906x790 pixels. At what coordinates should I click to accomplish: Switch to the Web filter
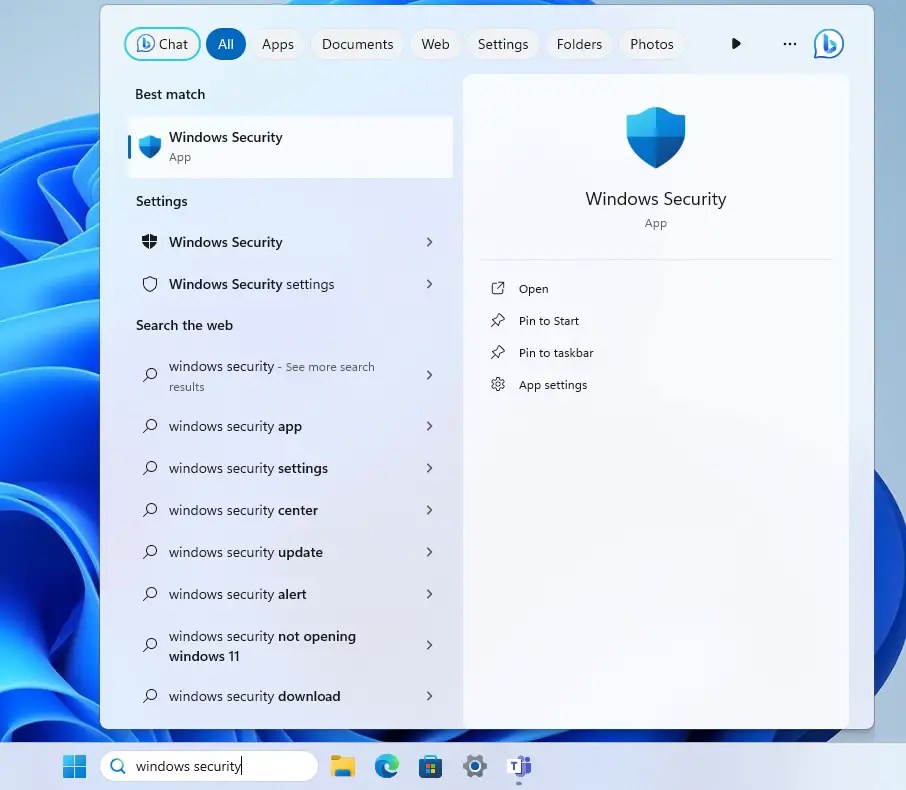[x=436, y=44]
